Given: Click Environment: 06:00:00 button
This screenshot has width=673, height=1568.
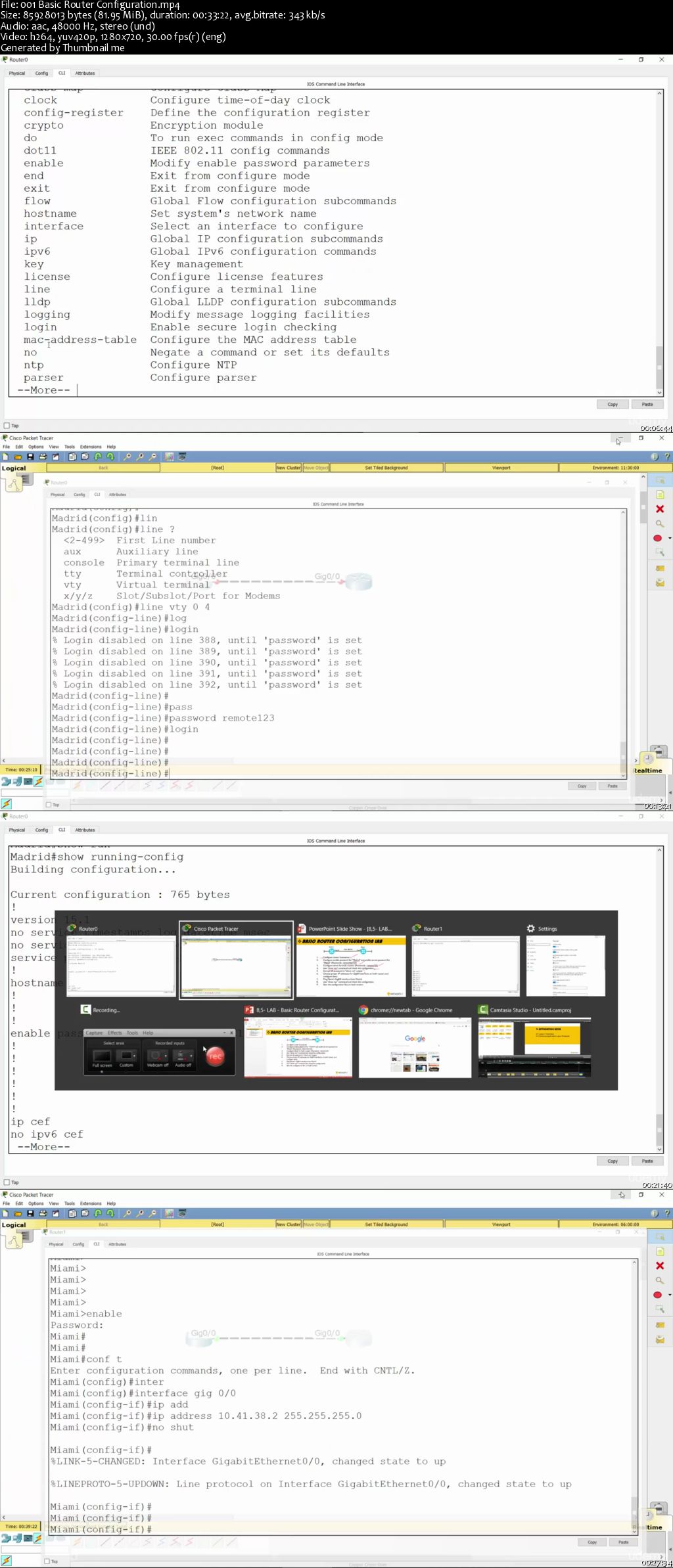Looking at the screenshot, I should pos(615,1224).
